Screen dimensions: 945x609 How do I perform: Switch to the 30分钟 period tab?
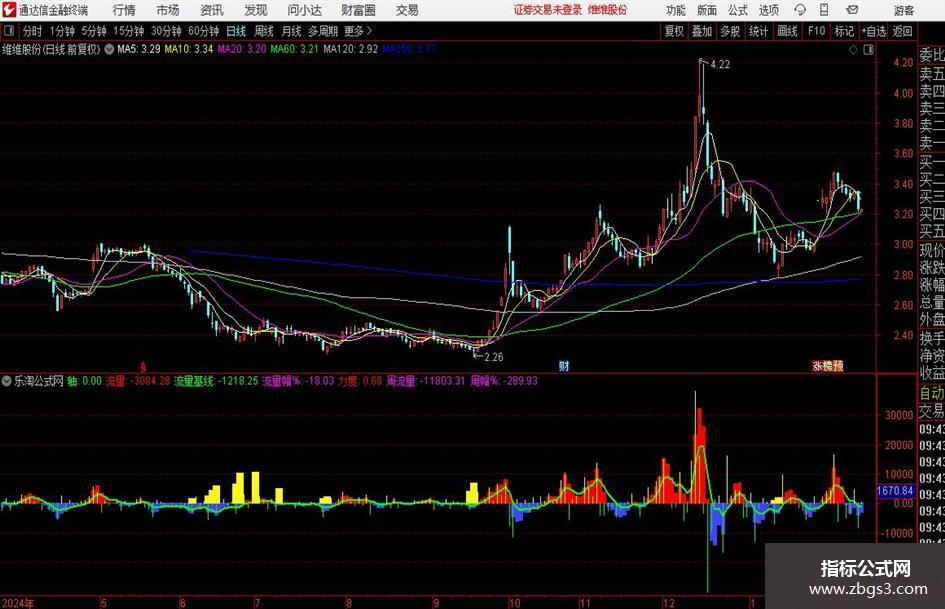[166, 31]
